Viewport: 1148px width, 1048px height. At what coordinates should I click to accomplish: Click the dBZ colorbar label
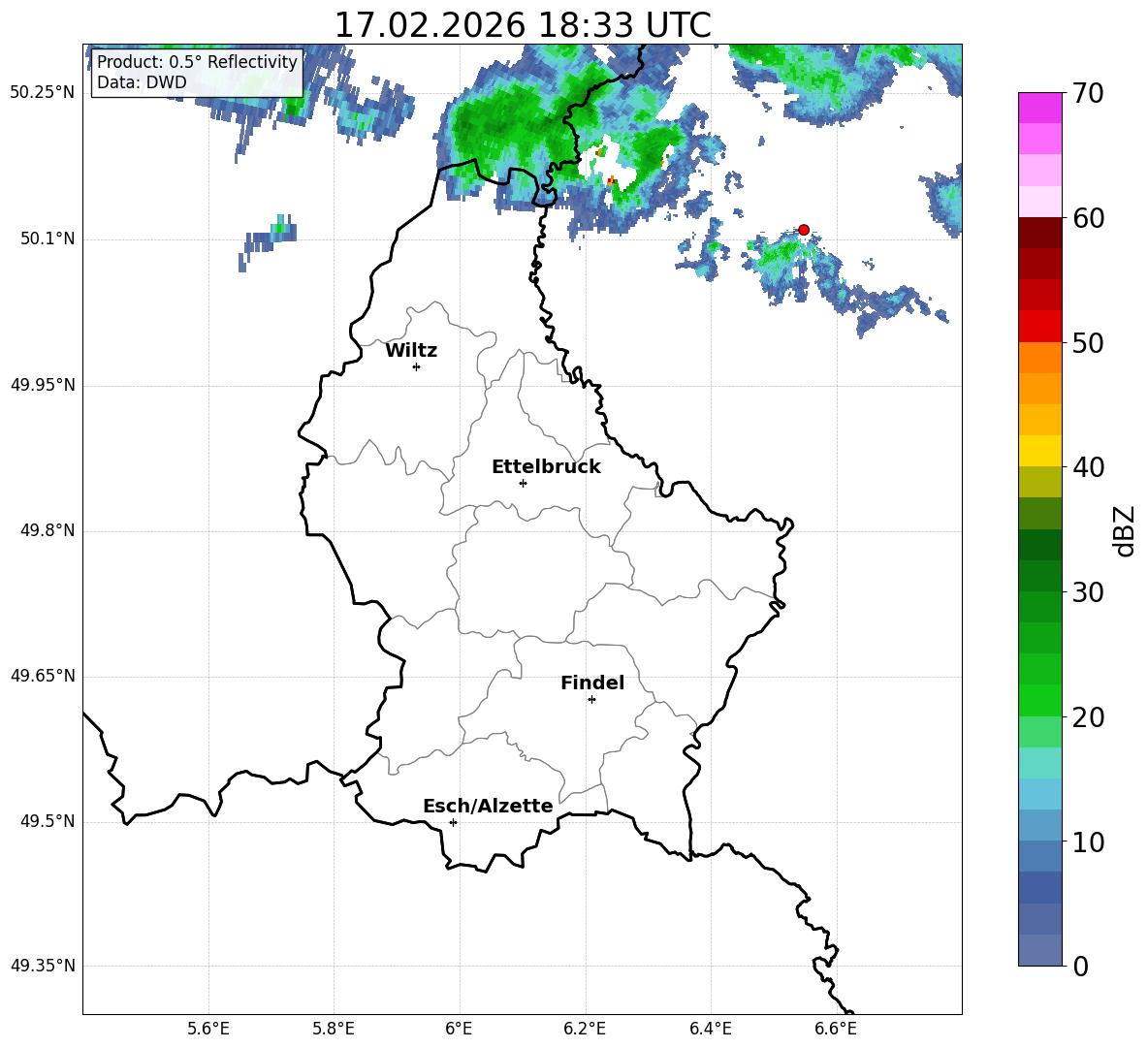tap(1125, 530)
